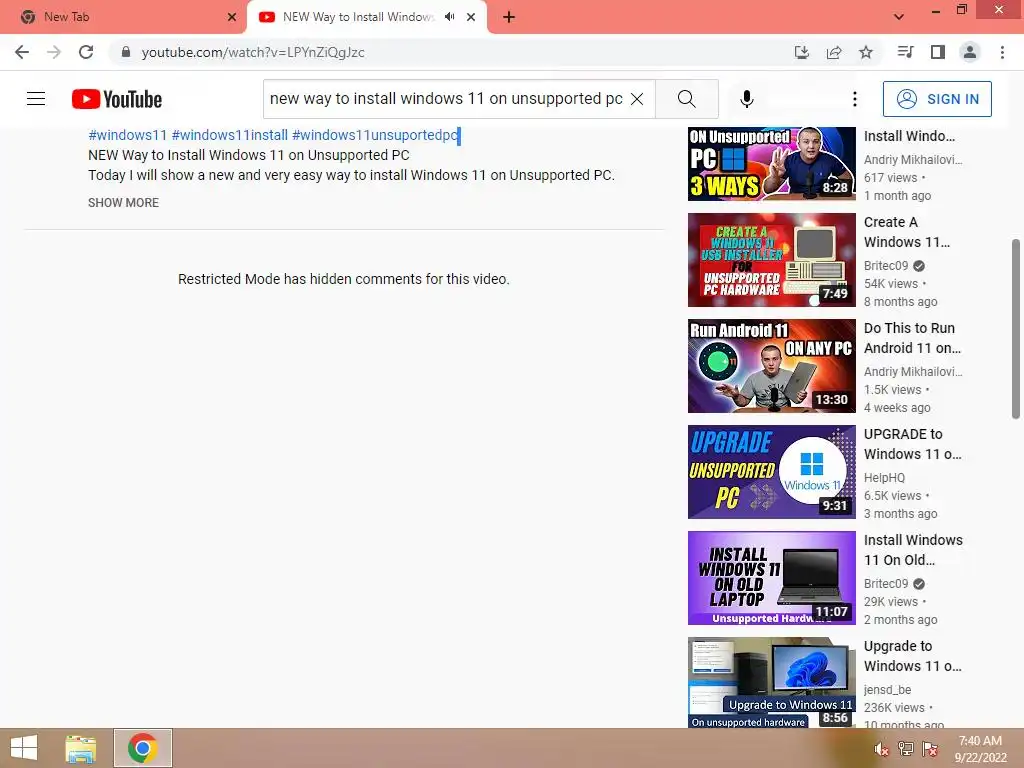Click the YouTube logo
Image resolution: width=1024 pixels, height=768 pixels.
[117, 99]
